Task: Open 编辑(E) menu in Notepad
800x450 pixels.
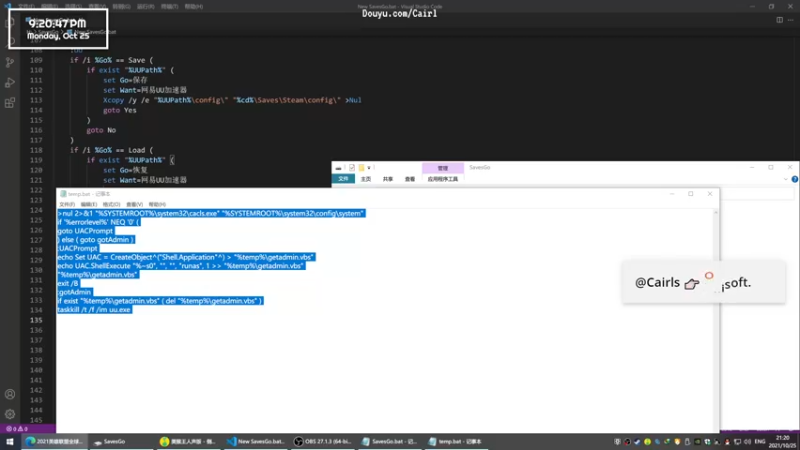Action: (x=89, y=204)
